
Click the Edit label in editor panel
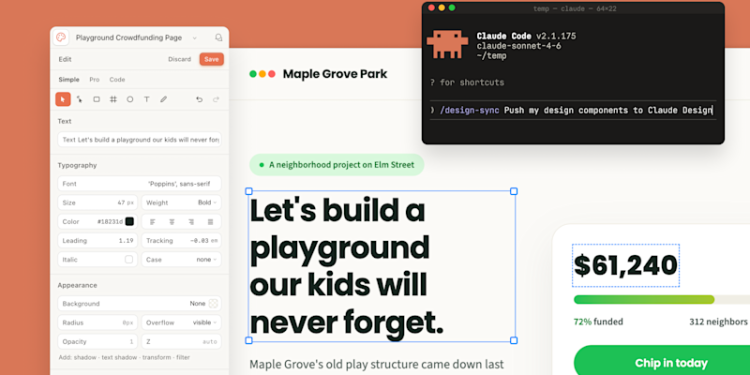[65, 59]
